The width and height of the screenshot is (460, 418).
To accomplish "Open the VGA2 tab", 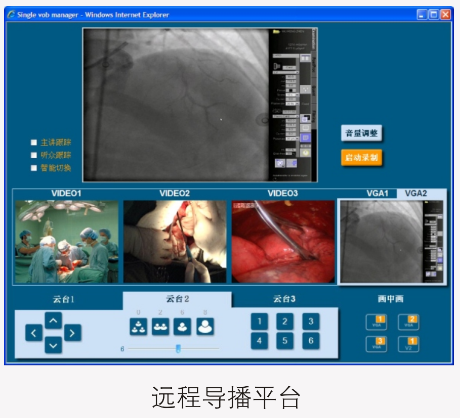I will [x=416, y=193].
